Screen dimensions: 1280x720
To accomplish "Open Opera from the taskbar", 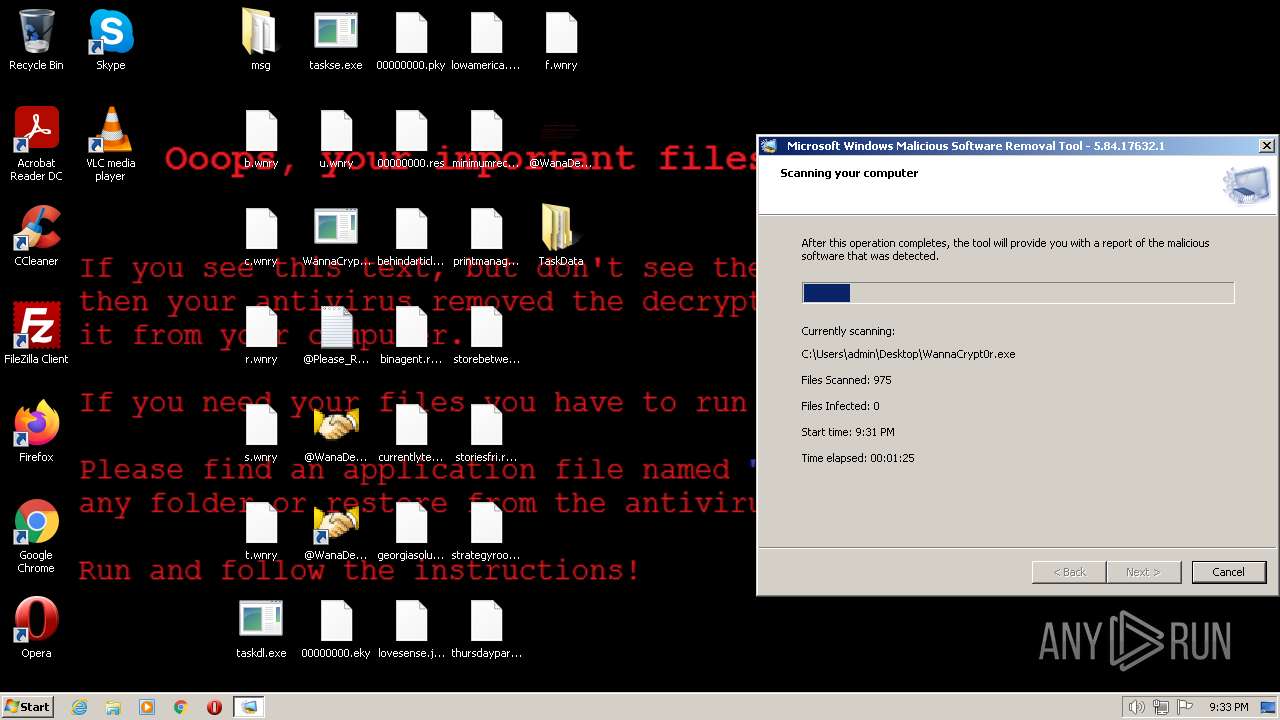I will 214,707.
